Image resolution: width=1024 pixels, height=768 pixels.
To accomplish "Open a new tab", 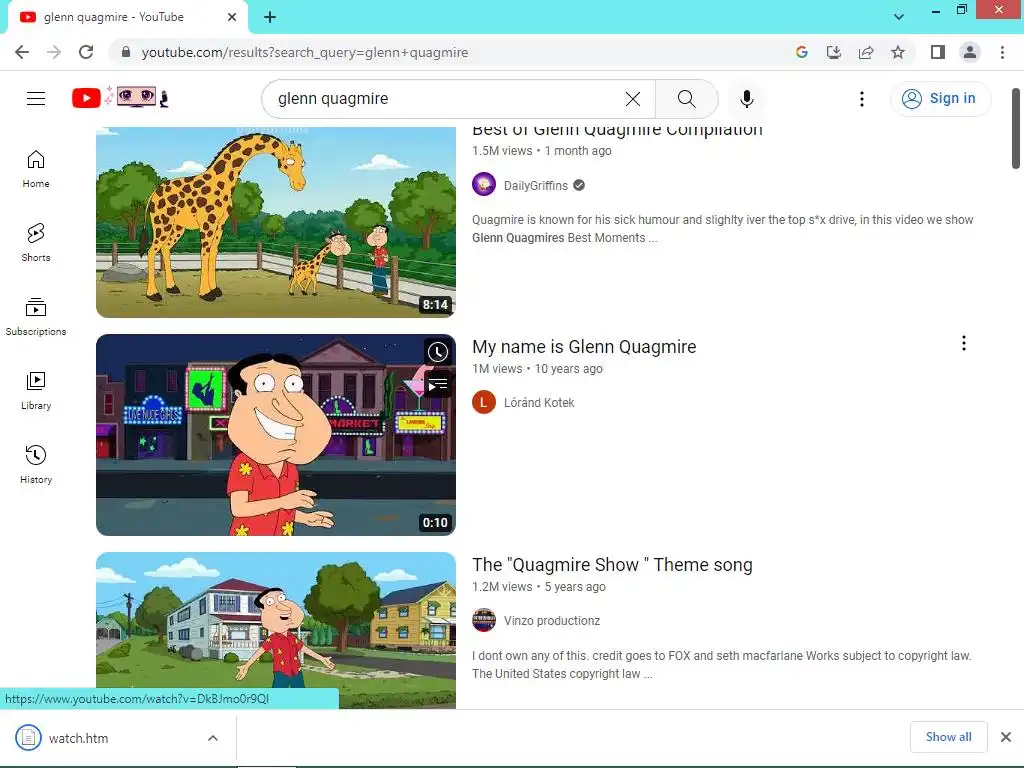I will click(270, 17).
